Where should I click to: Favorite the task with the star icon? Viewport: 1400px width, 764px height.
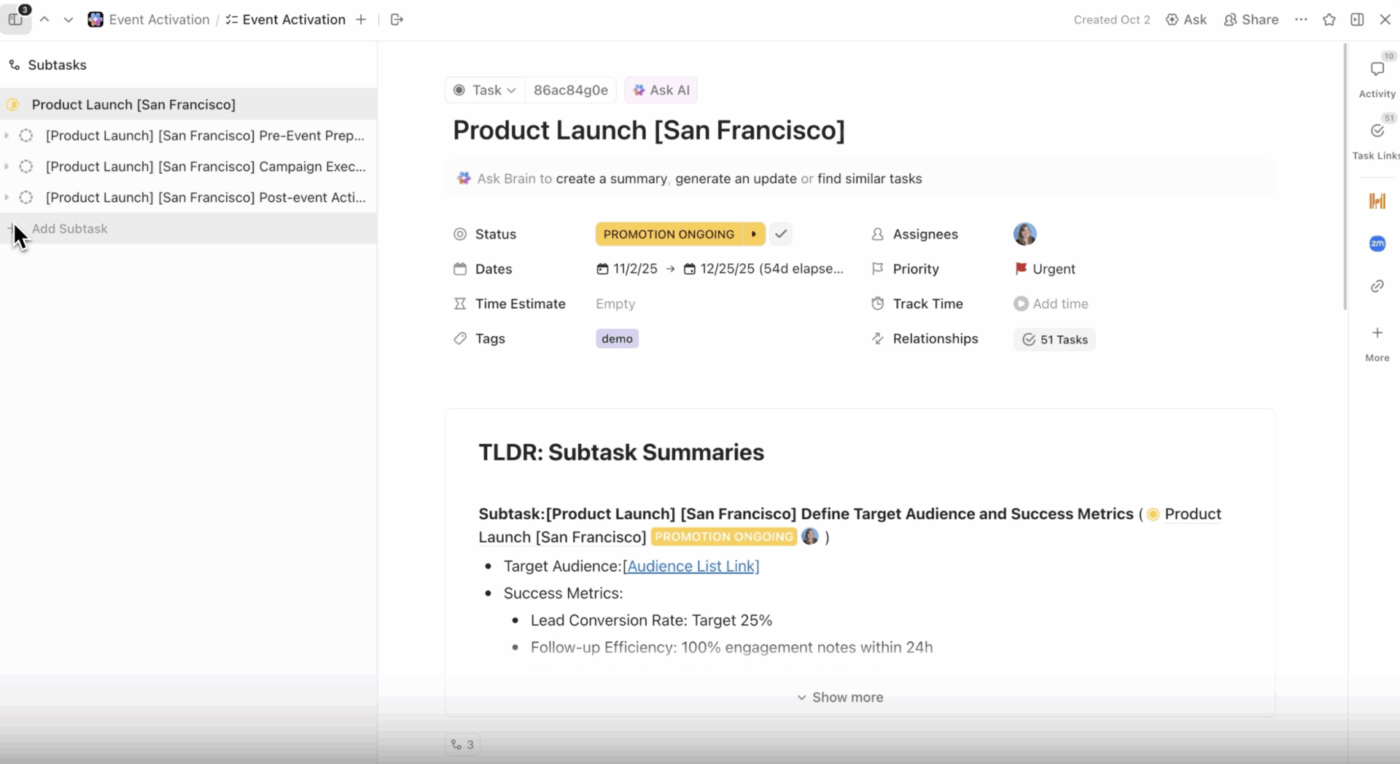tap(1329, 19)
